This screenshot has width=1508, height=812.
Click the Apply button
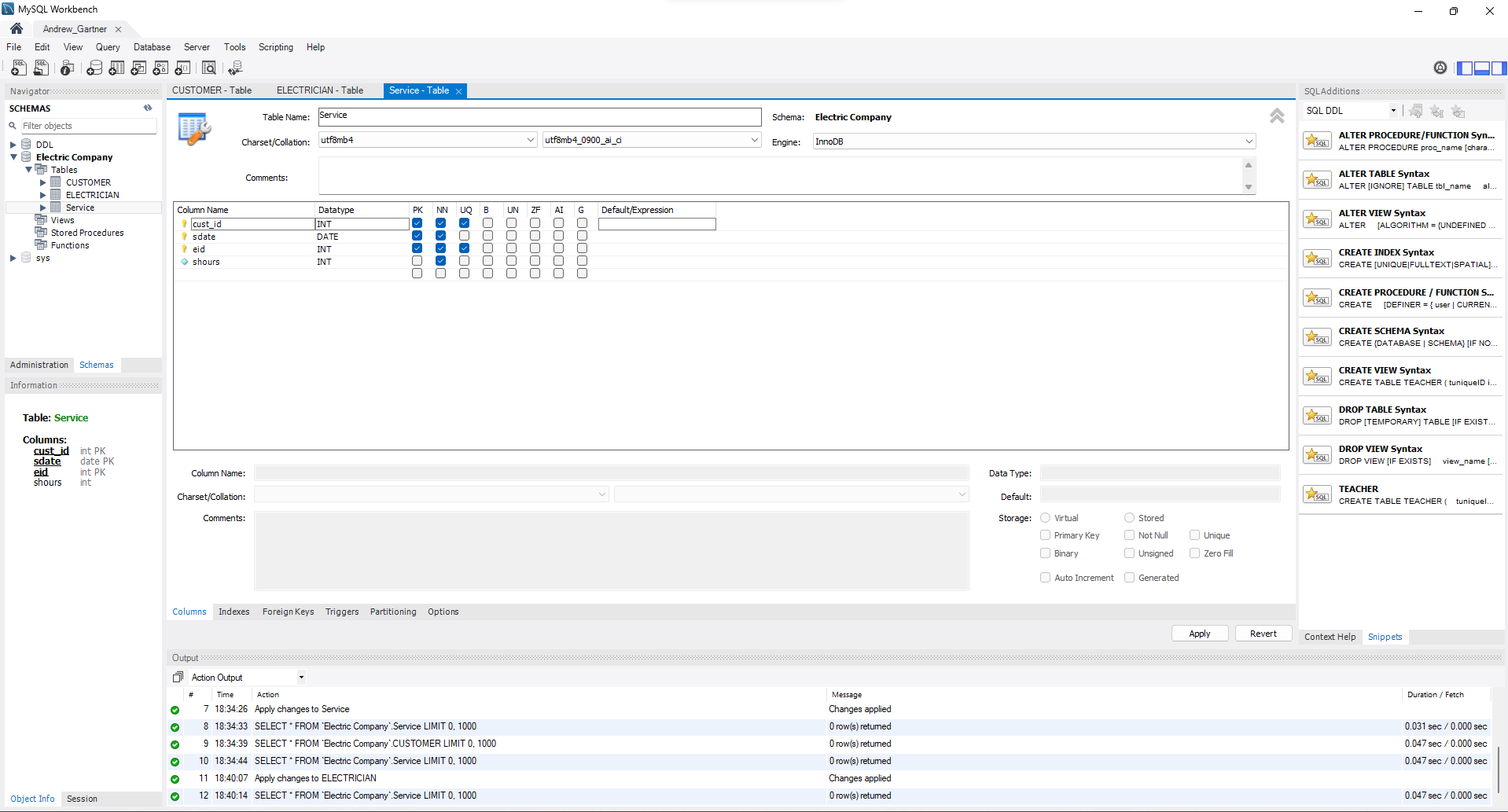[1200, 634]
